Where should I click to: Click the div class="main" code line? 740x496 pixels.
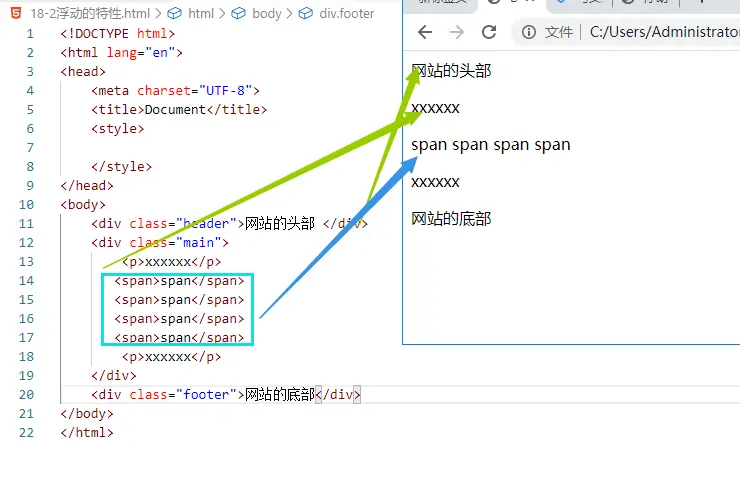tap(160, 243)
